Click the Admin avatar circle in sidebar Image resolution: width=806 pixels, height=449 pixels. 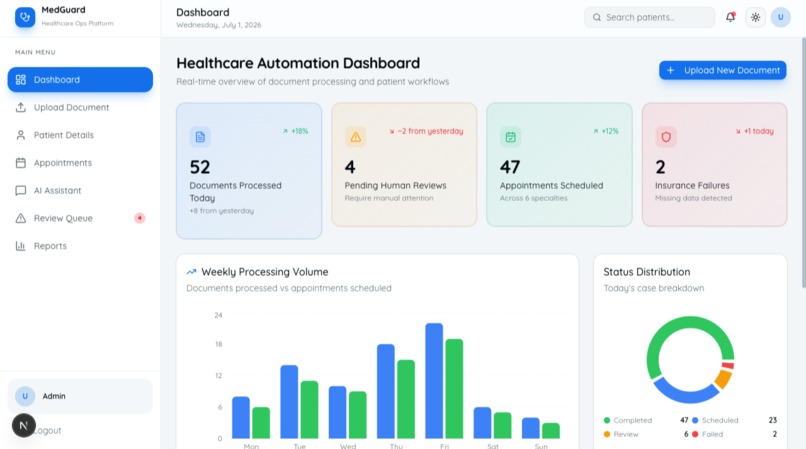[x=25, y=396]
